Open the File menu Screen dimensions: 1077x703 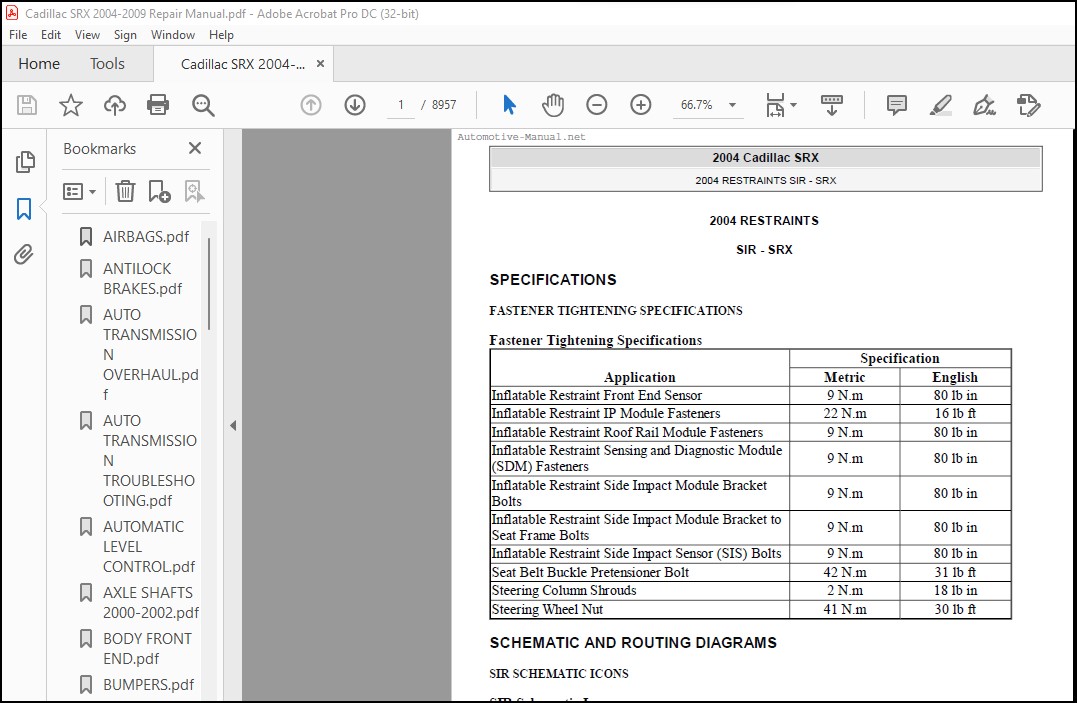tap(18, 34)
